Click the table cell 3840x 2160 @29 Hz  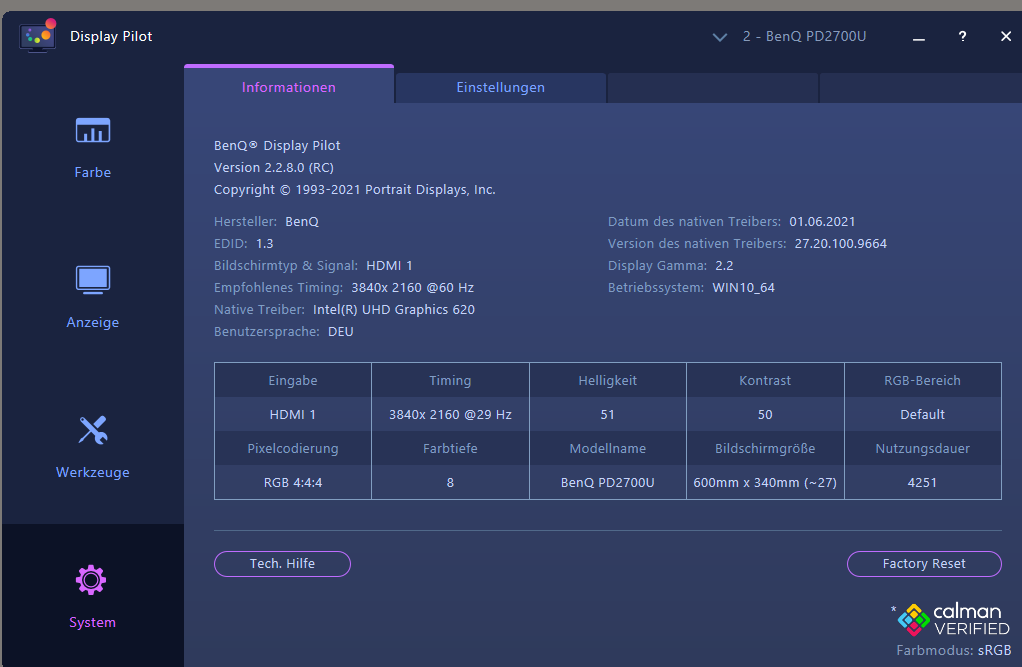(x=450, y=415)
